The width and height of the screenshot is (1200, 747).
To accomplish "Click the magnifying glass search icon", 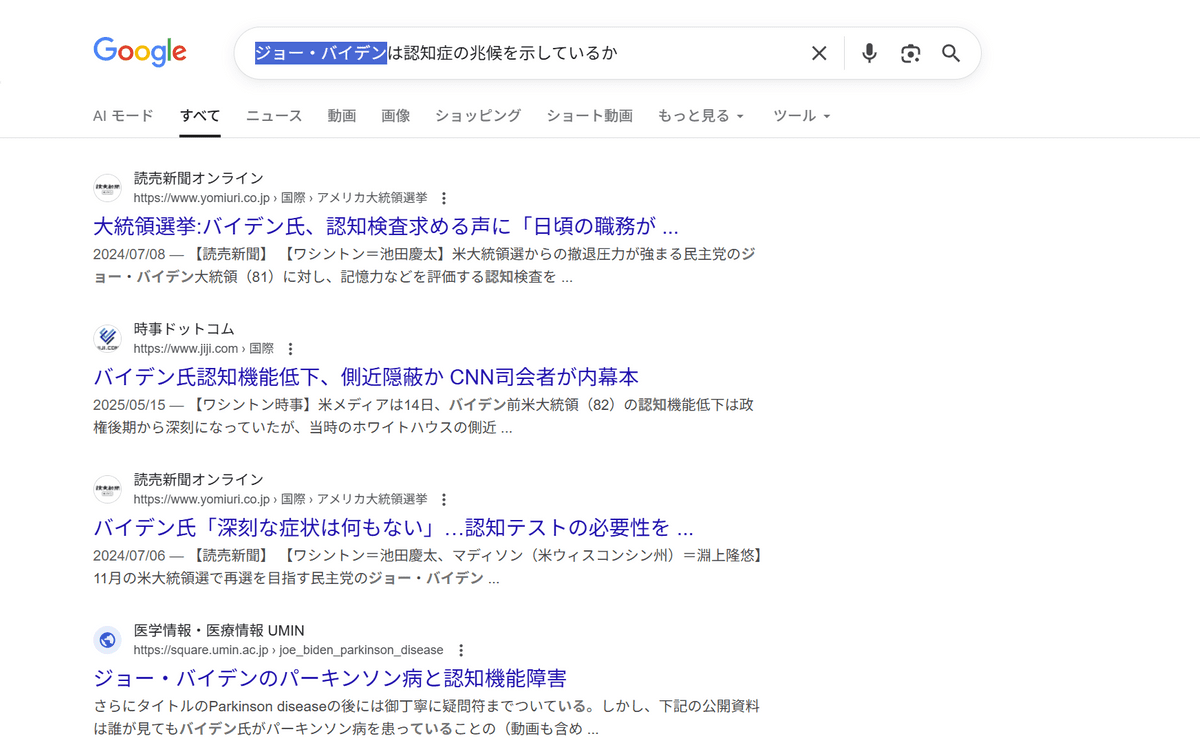I will 951,53.
